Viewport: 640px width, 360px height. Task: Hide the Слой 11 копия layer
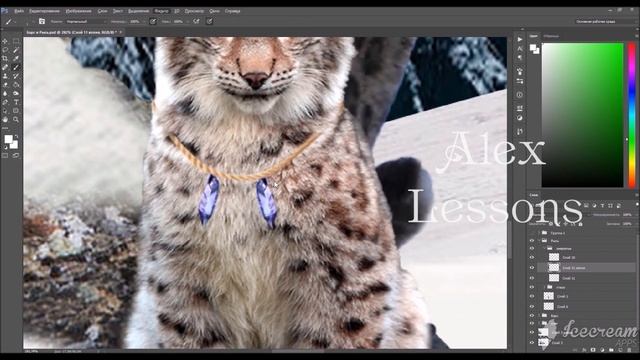click(x=532, y=268)
